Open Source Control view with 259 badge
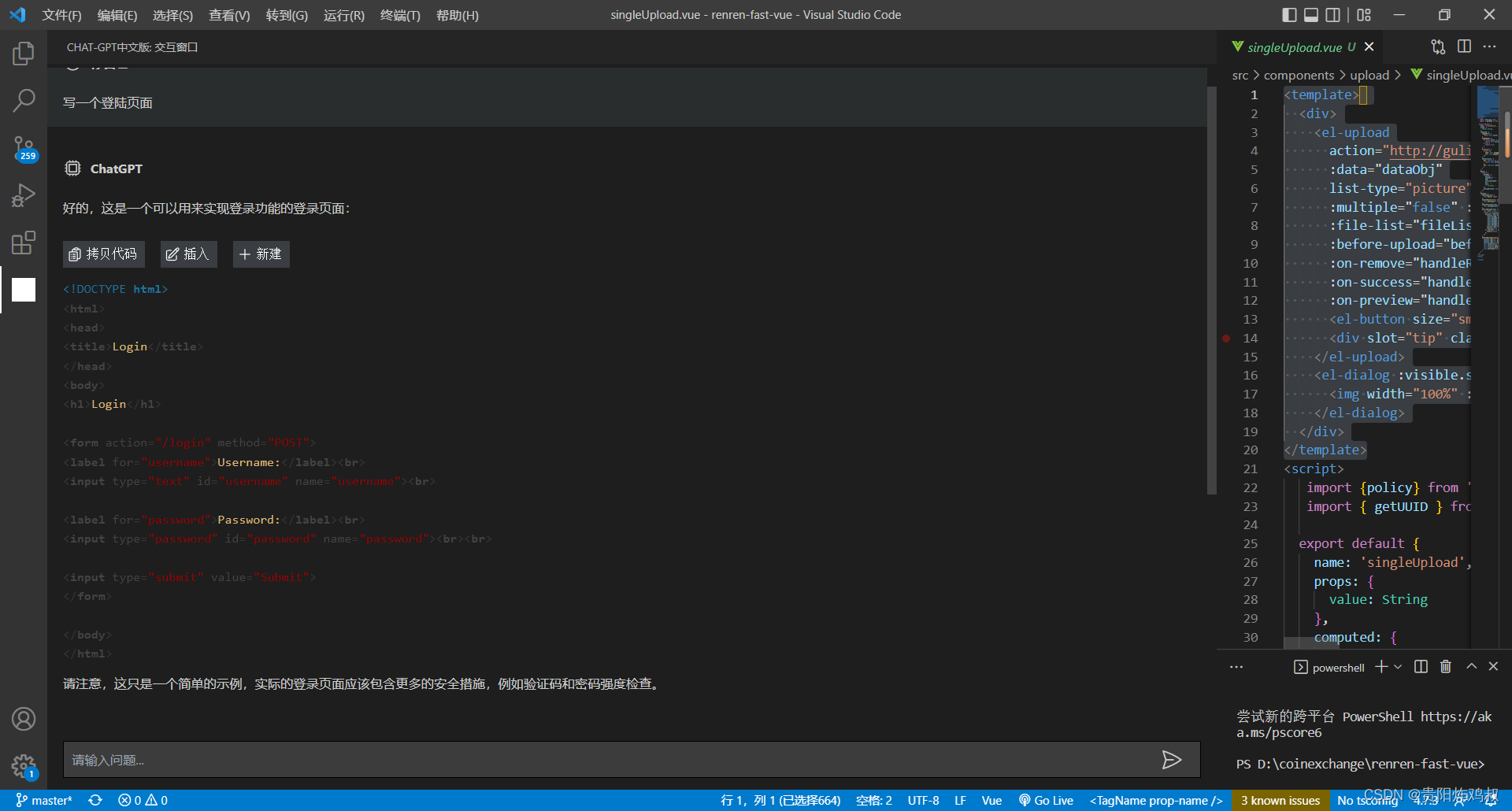Image resolution: width=1512 pixels, height=811 pixels. (x=24, y=148)
